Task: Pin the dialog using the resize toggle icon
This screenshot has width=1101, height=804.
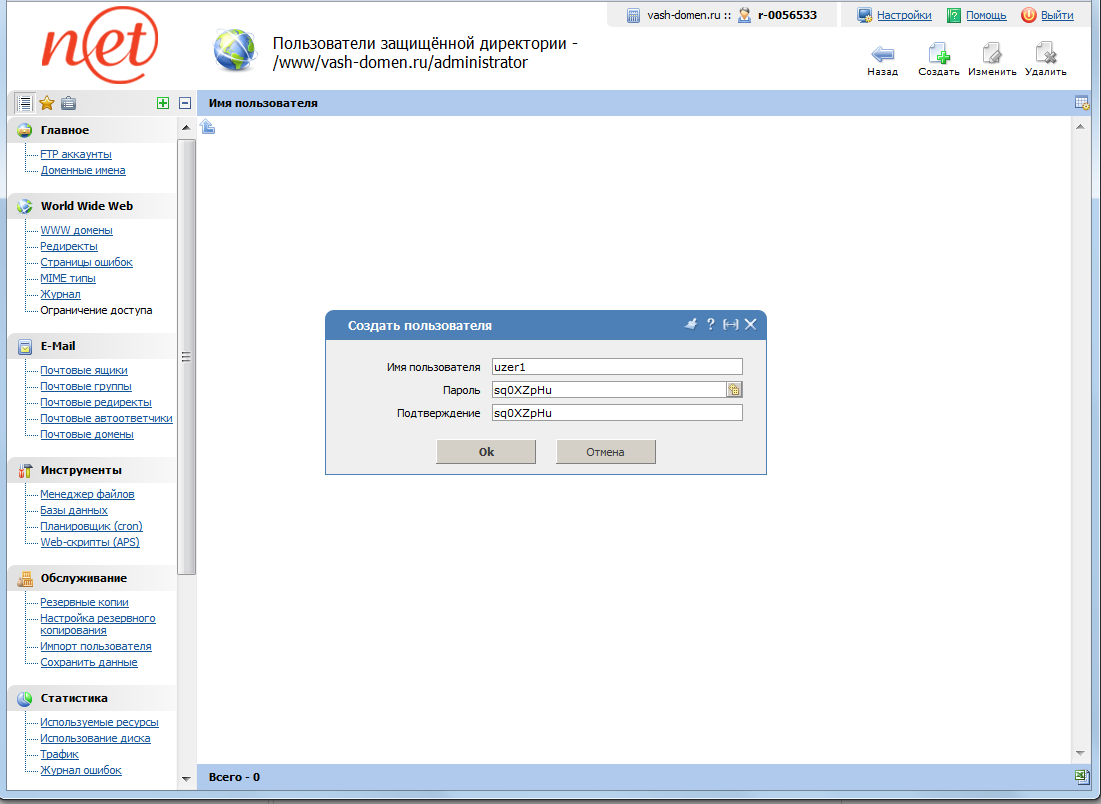Action: click(731, 324)
